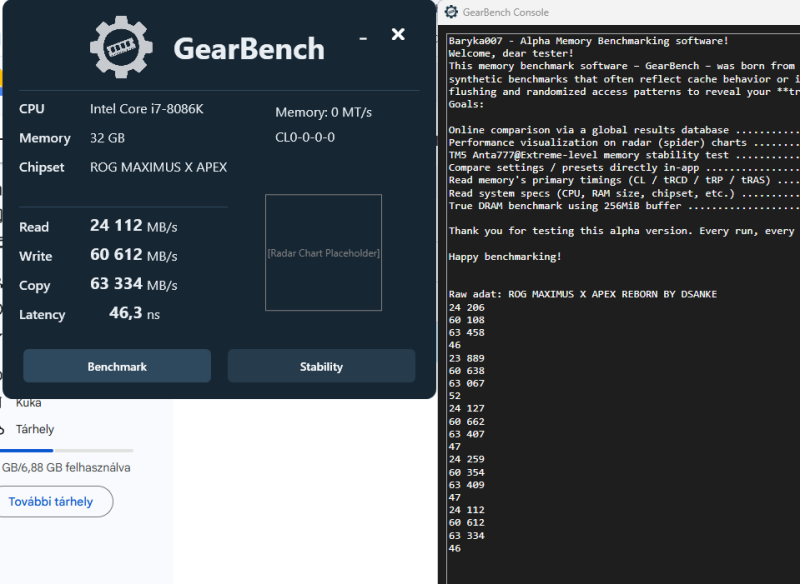800x584 pixels.
Task: Click the 'Raw adat: ROG MAXIMUS X APEX' line
Action: coord(583,294)
